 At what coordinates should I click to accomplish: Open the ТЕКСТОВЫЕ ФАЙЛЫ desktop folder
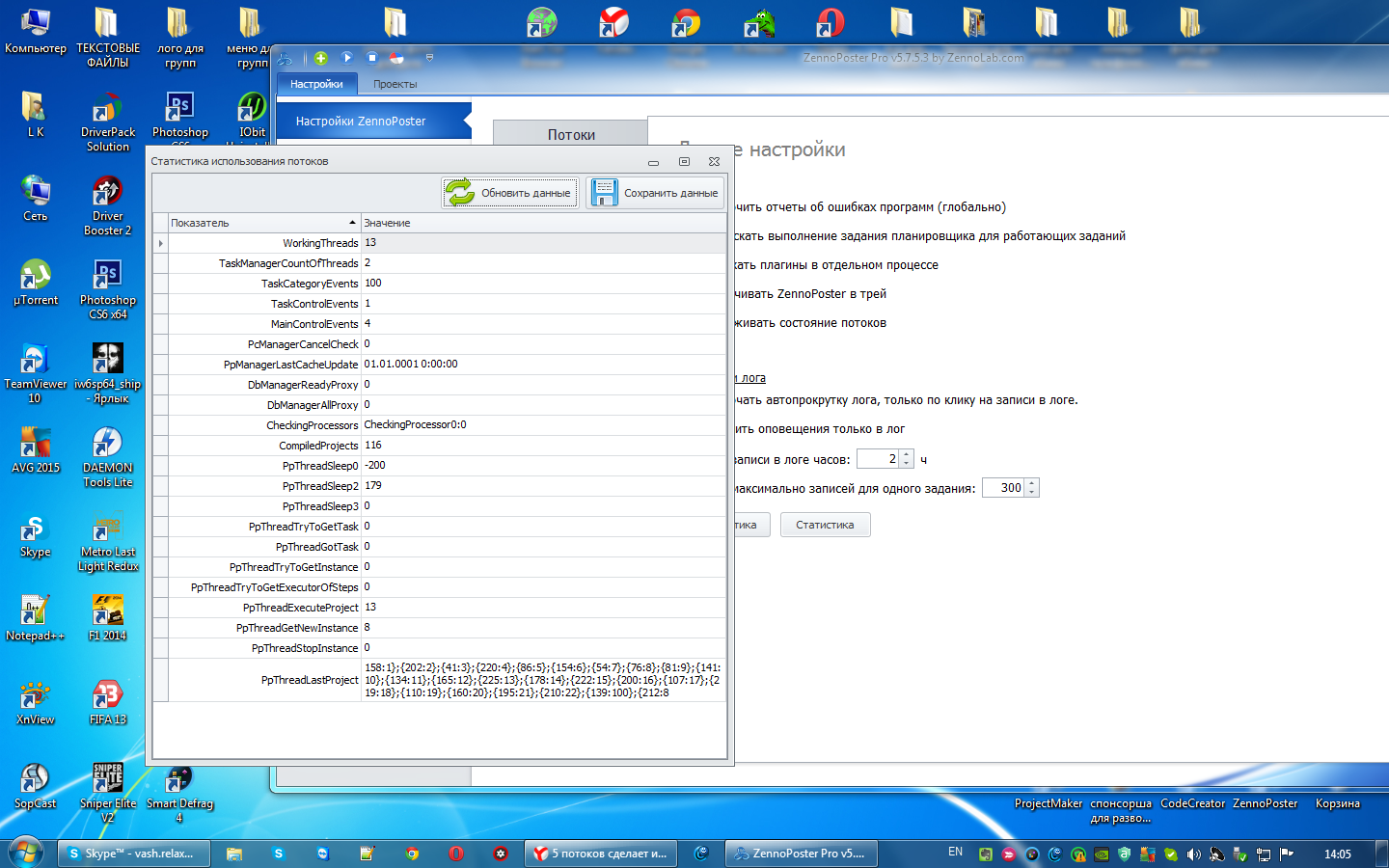(107, 38)
